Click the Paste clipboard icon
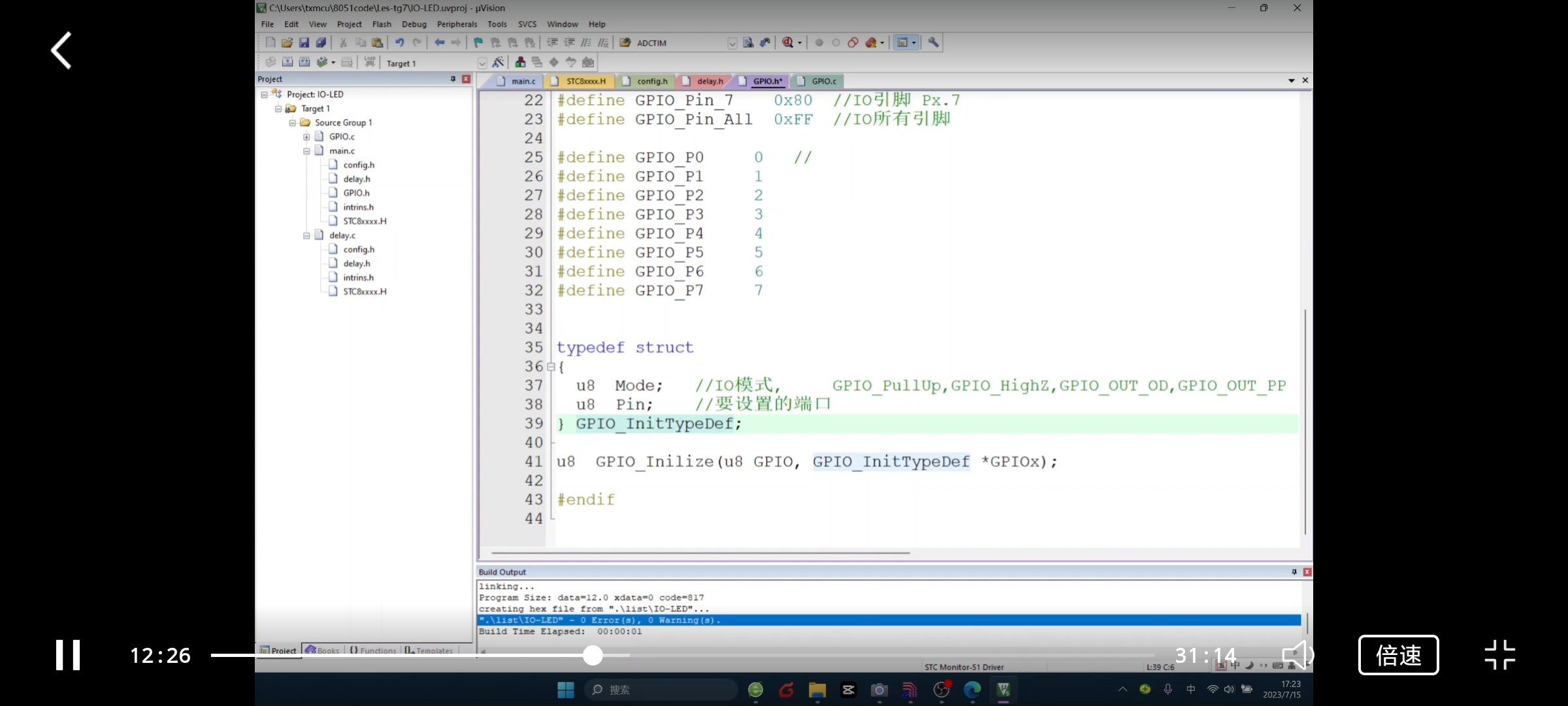 (x=377, y=42)
